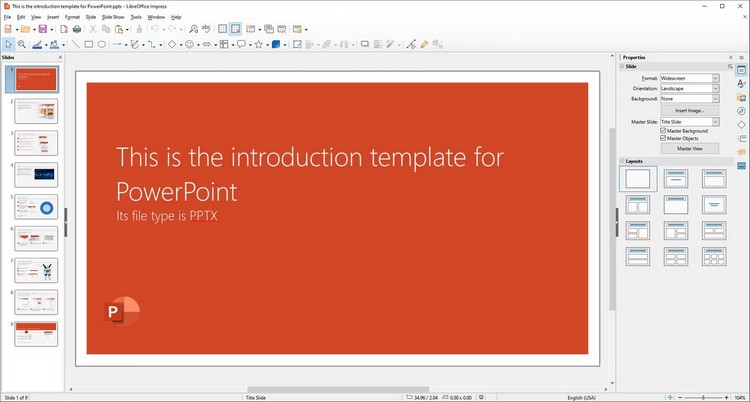Open the Format menu
Viewport: 750px width, 402px height.
(x=73, y=17)
